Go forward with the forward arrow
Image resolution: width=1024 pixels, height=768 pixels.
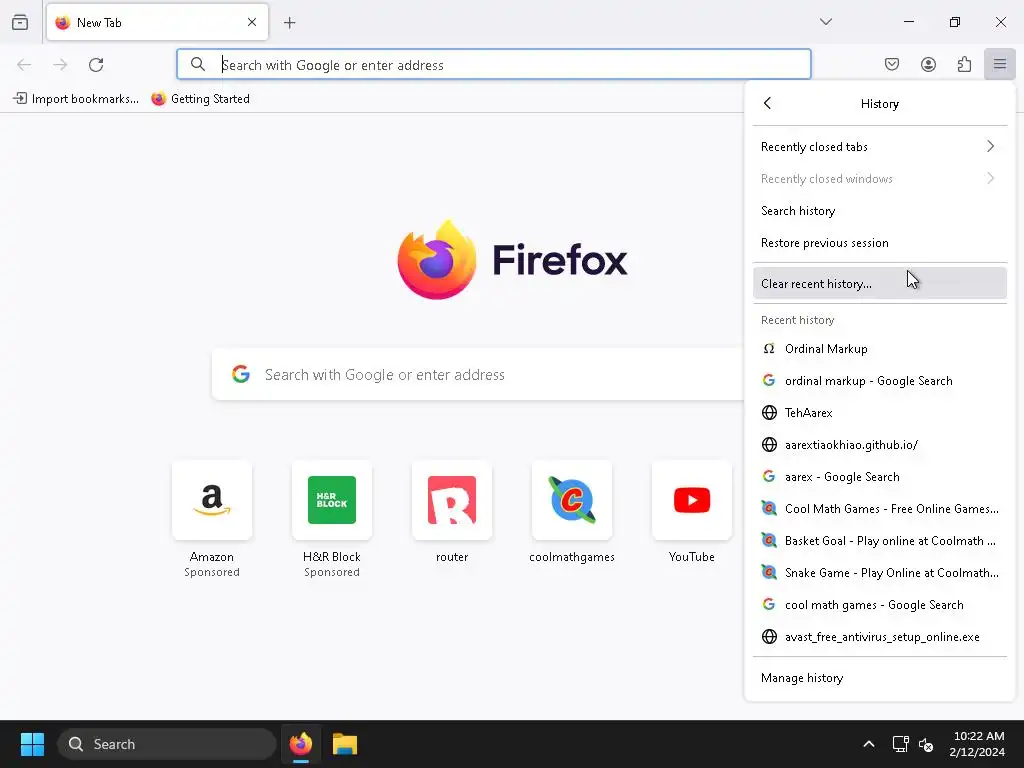[60, 65]
